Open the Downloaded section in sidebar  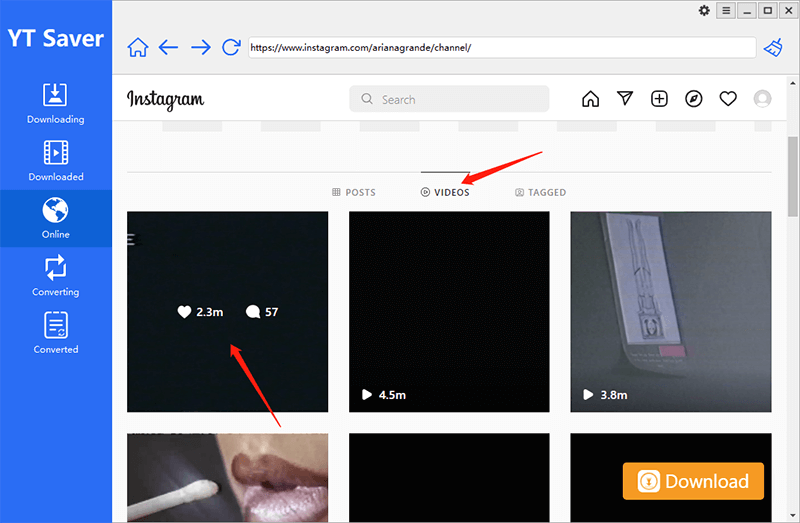56,161
